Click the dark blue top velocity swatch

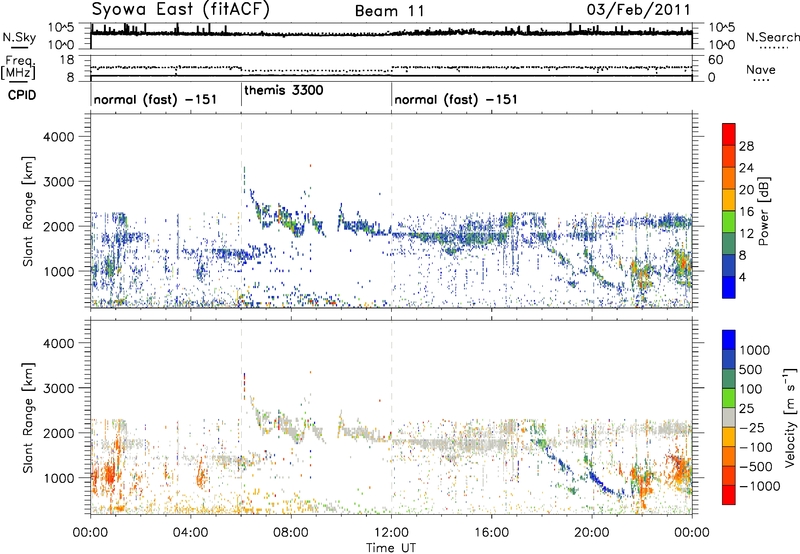point(729,340)
